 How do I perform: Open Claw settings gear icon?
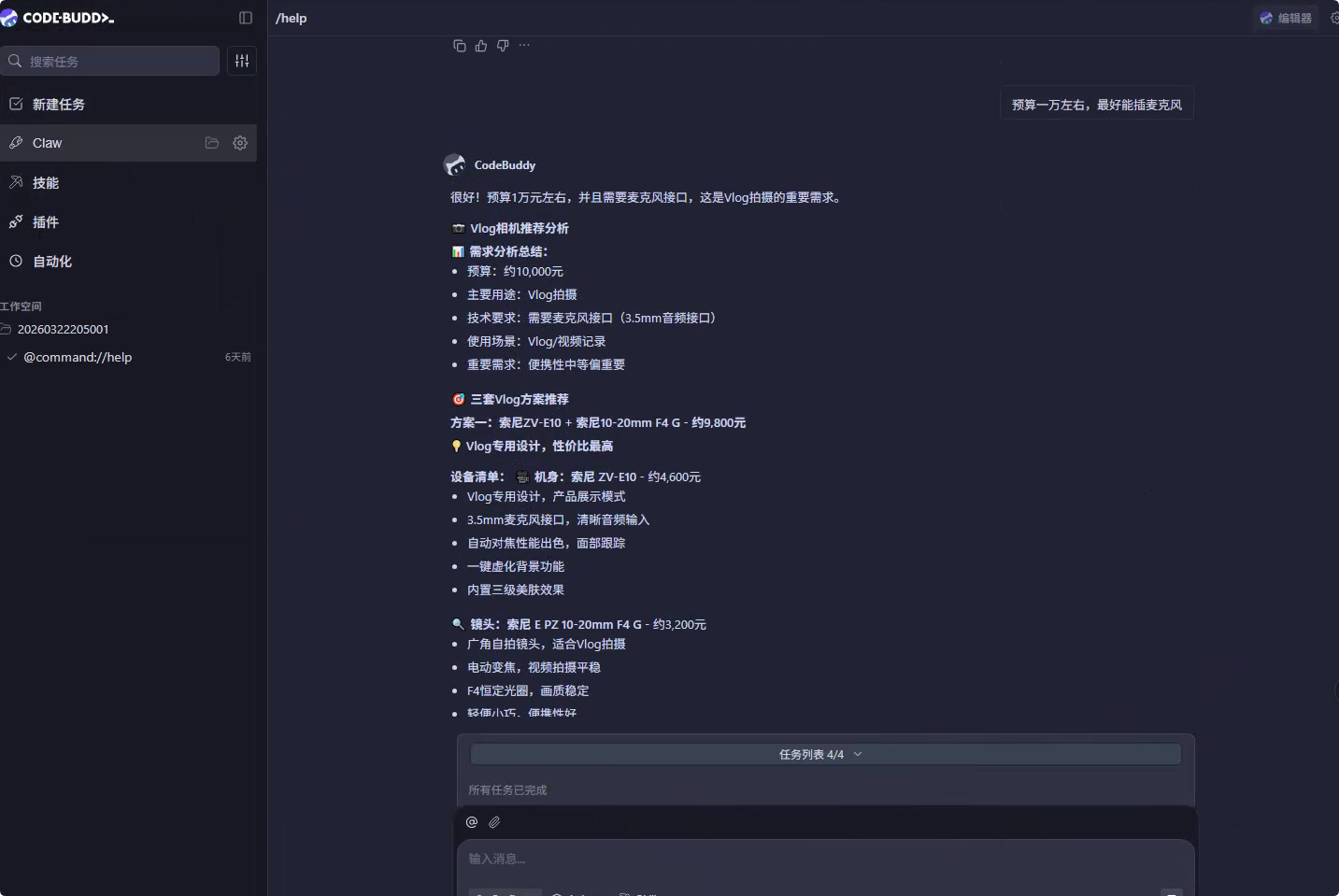pos(240,143)
